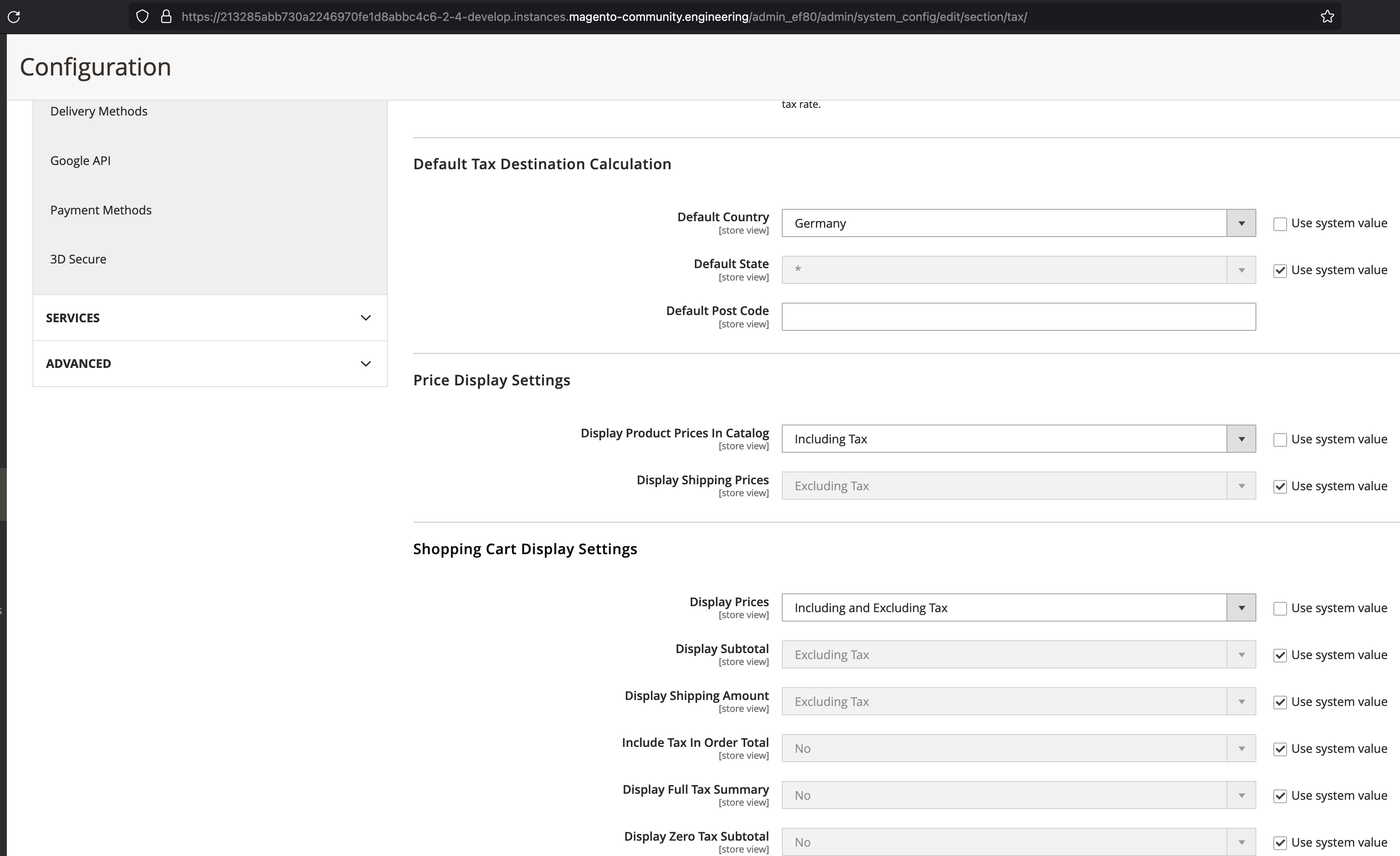Uncheck Use system value for Display Shipping Prices
This screenshot has width=1400, height=856.
click(1279, 486)
